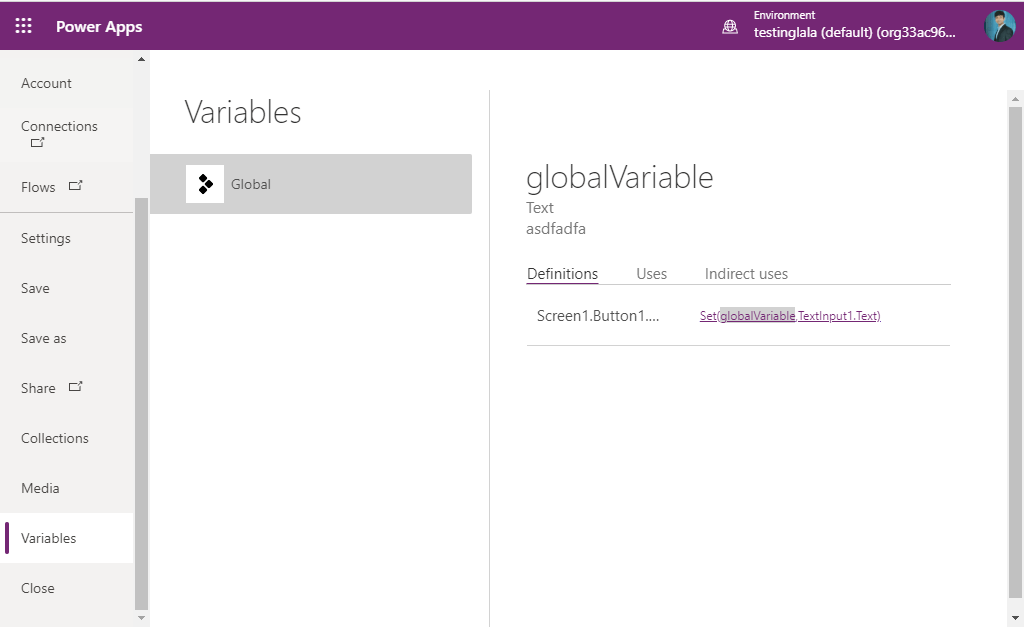Open the Collections panel
This screenshot has width=1024, height=627.
pos(55,438)
